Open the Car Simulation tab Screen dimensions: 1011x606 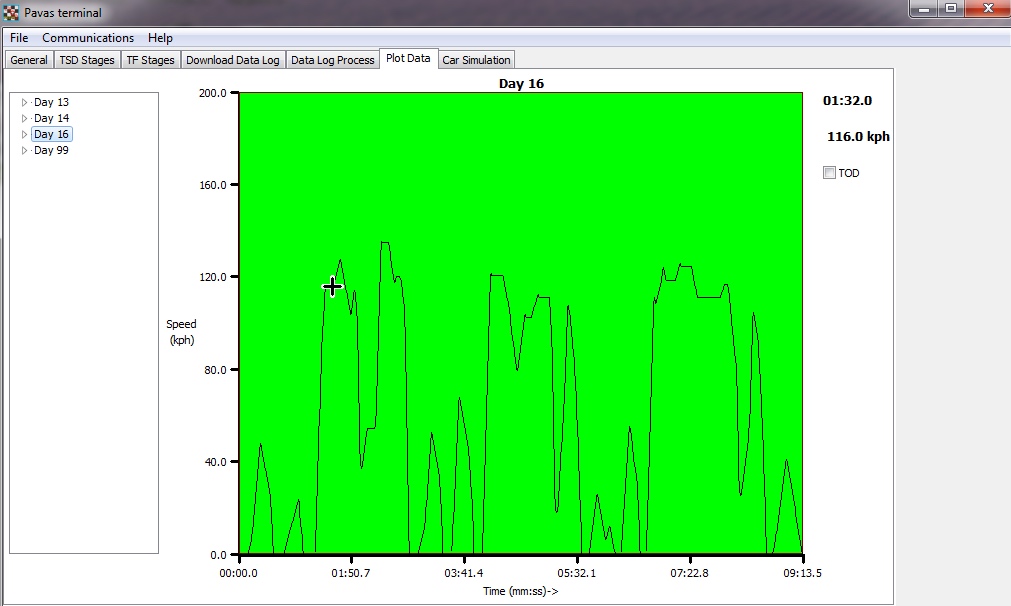click(476, 60)
